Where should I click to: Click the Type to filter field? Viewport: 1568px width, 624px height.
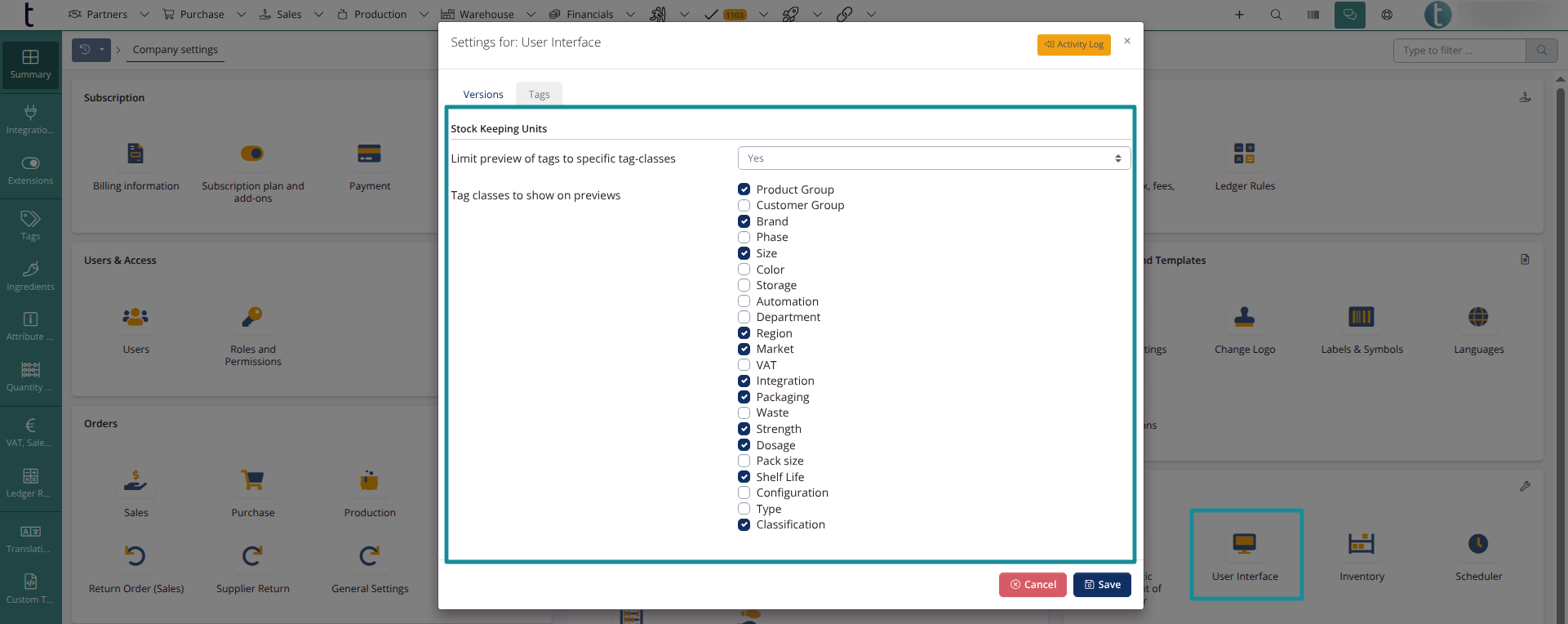(x=1459, y=51)
